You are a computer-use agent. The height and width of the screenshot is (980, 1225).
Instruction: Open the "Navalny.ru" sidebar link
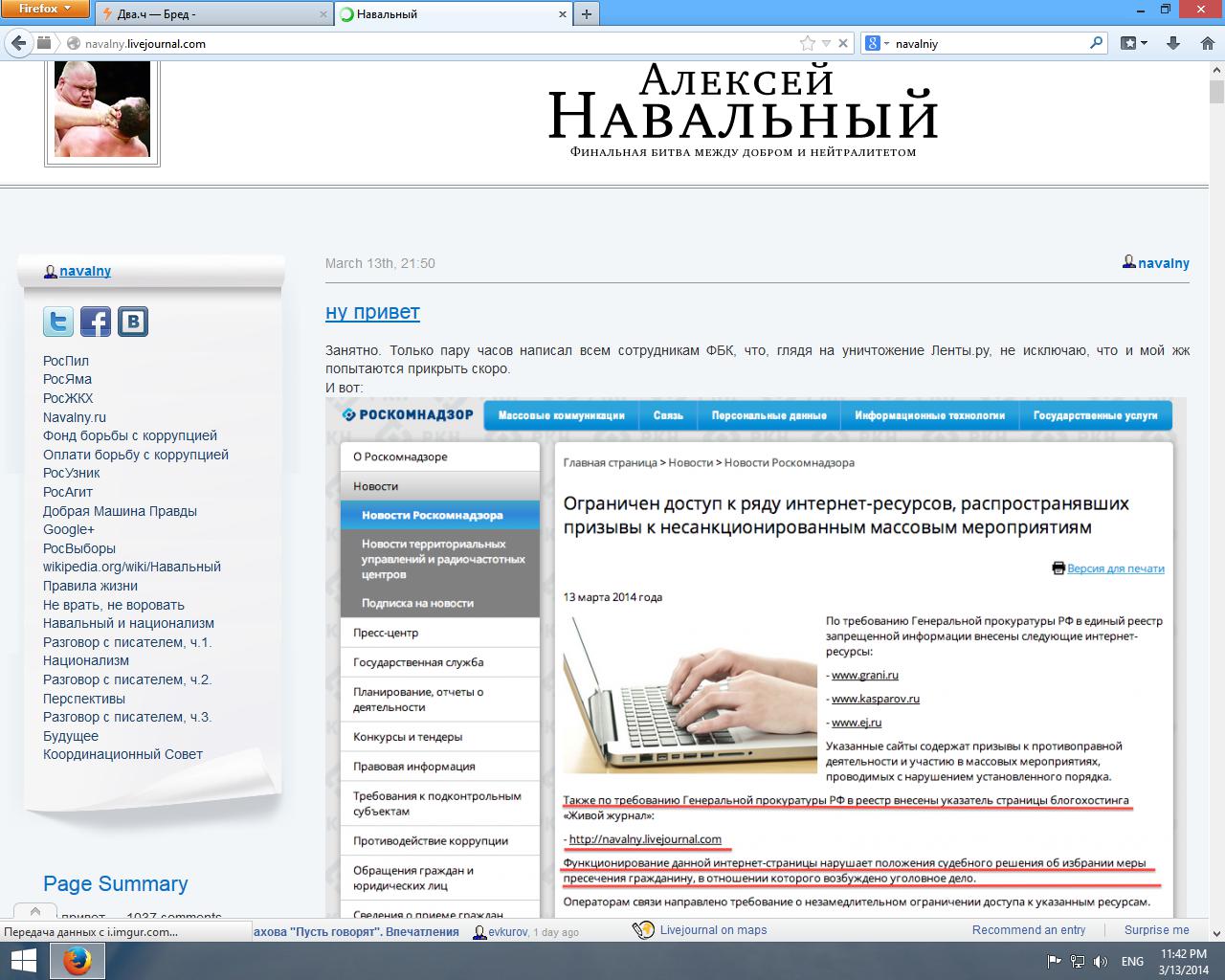(x=75, y=417)
